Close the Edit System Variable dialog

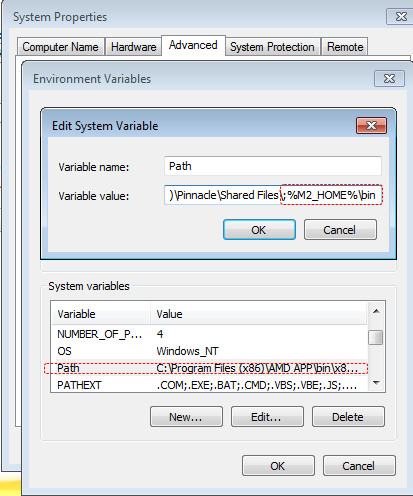(x=371, y=125)
